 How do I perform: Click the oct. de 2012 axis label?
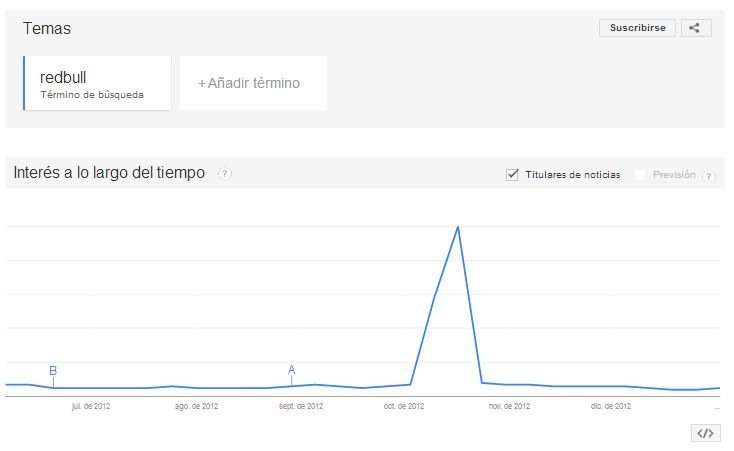coord(404,406)
